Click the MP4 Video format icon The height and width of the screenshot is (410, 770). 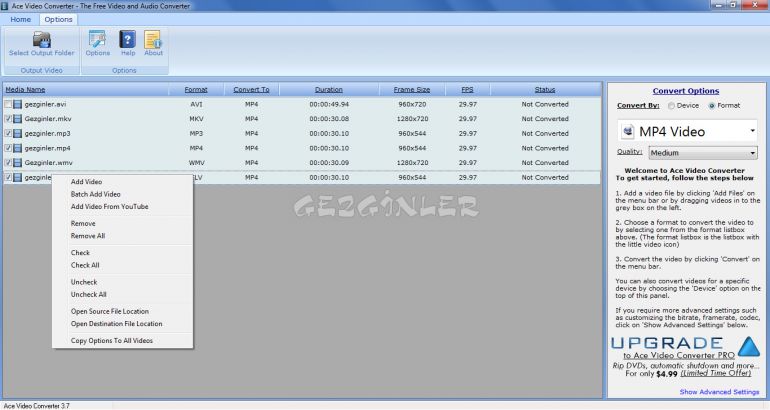click(628, 131)
